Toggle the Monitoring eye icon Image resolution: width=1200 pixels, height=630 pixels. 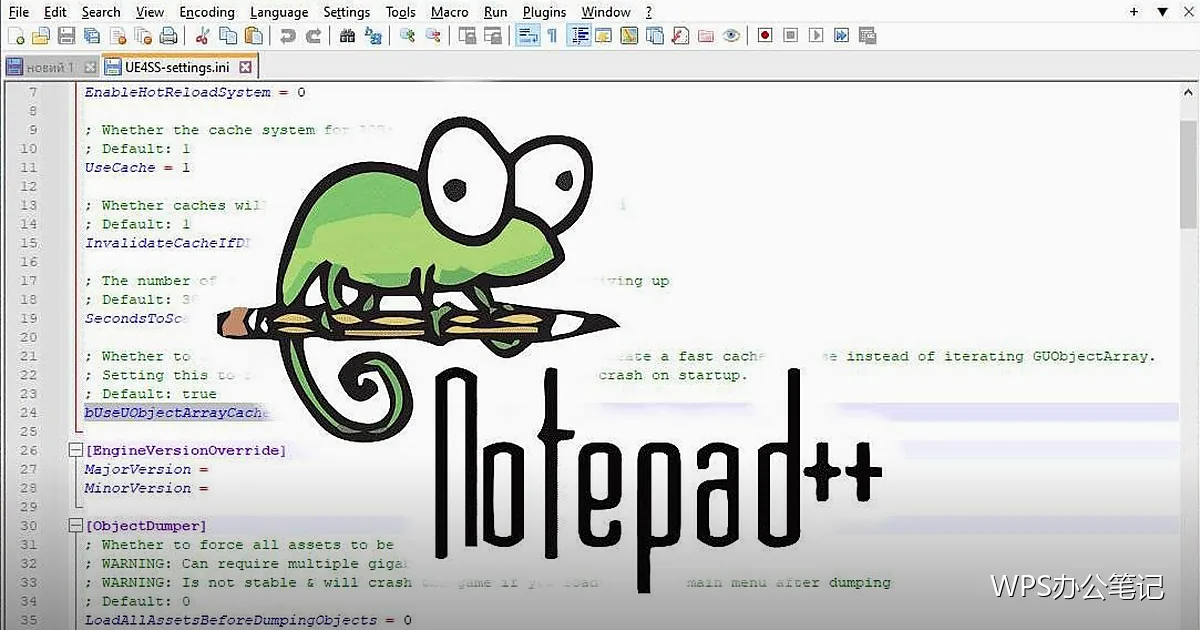click(x=732, y=36)
